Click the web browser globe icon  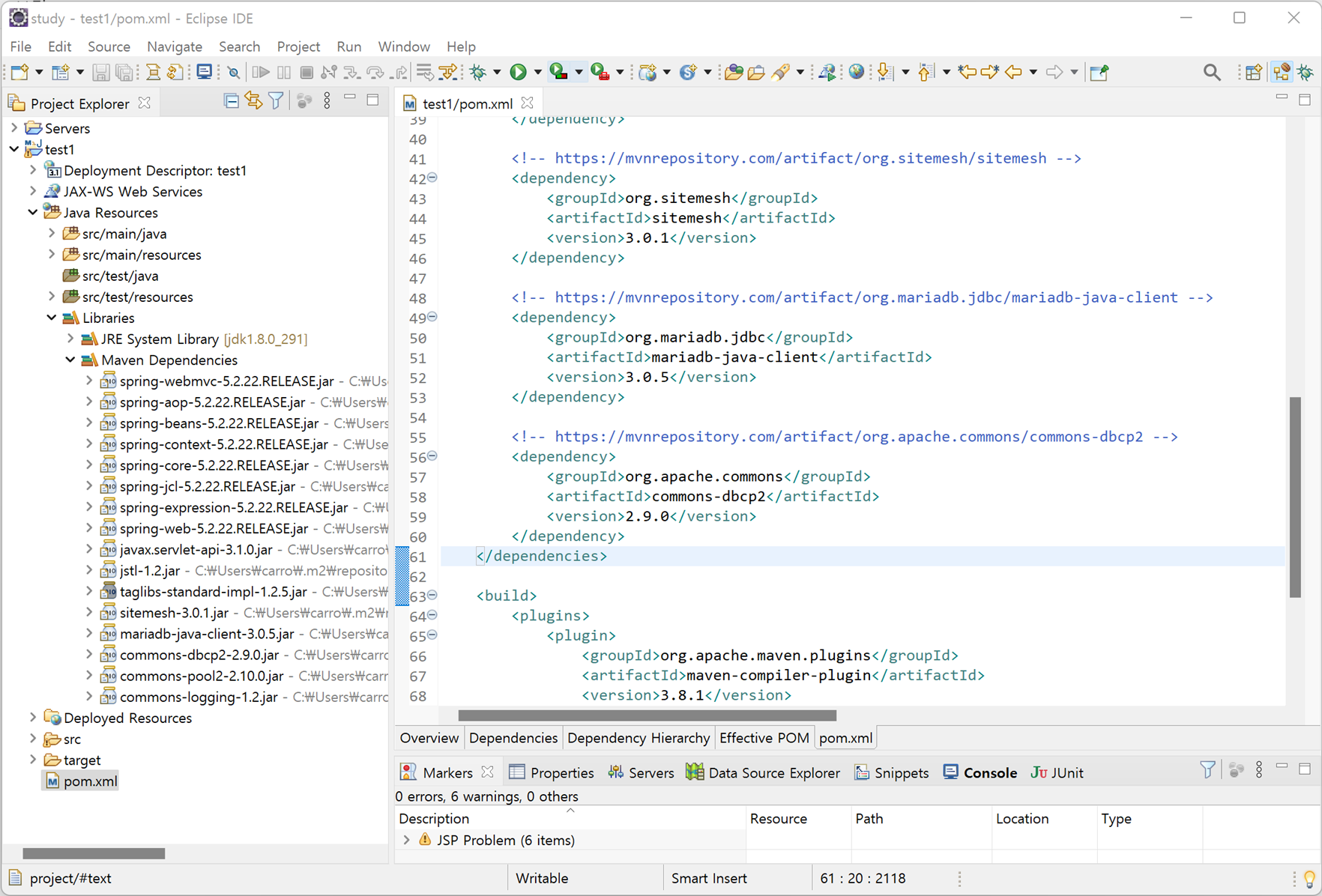click(x=857, y=73)
